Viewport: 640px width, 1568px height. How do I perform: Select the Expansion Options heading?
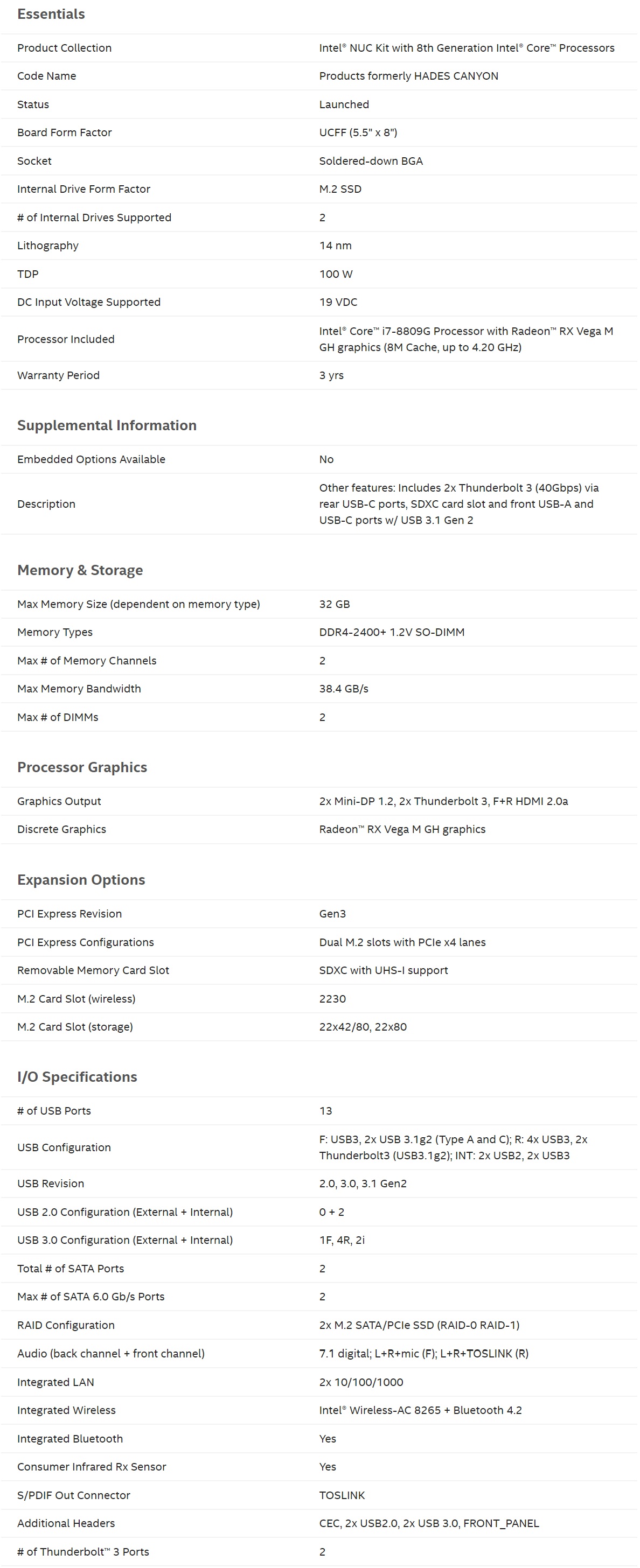pos(81,879)
